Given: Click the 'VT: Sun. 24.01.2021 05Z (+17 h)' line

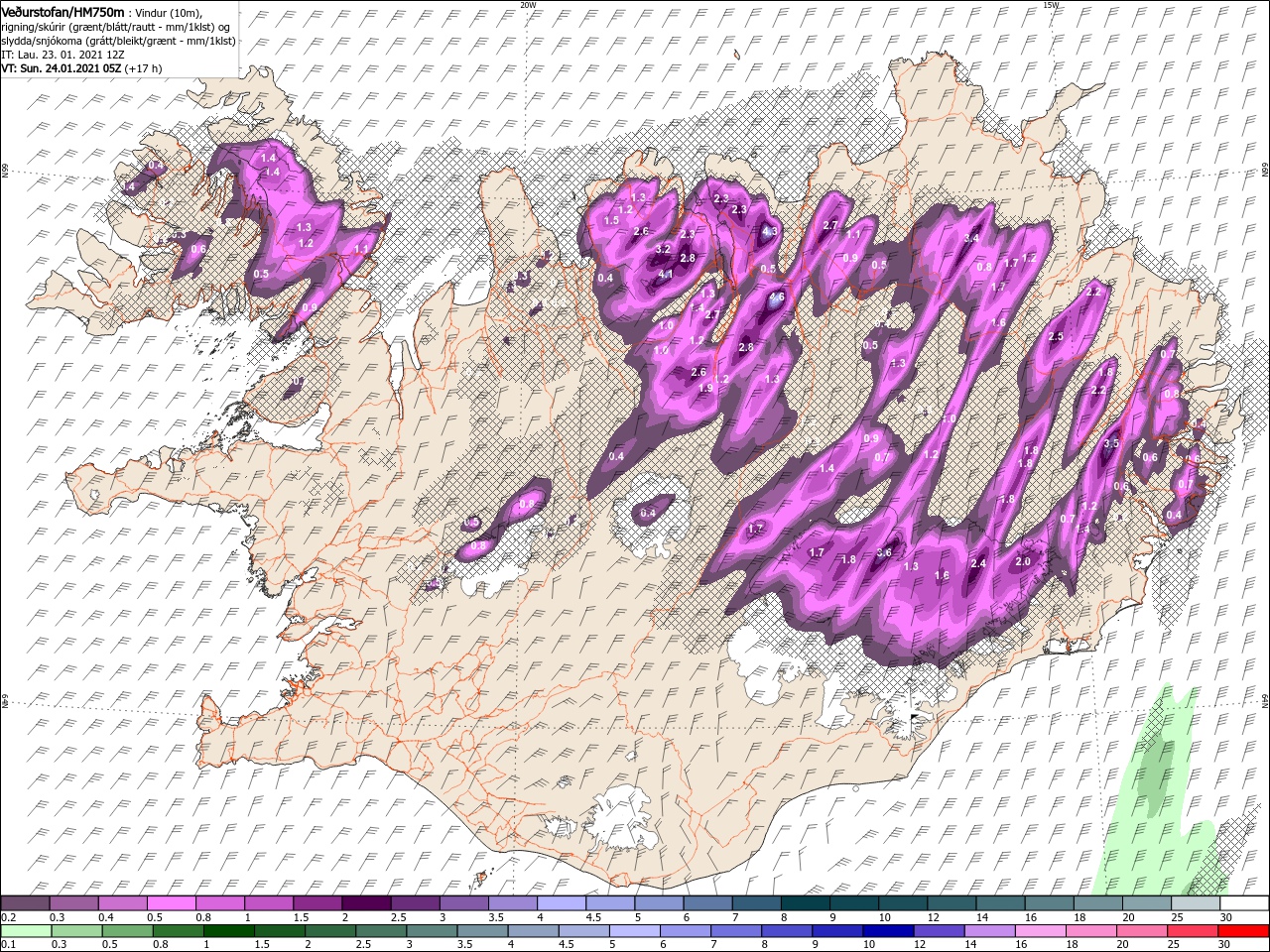Looking at the screenshot, I should coord(81,68).
